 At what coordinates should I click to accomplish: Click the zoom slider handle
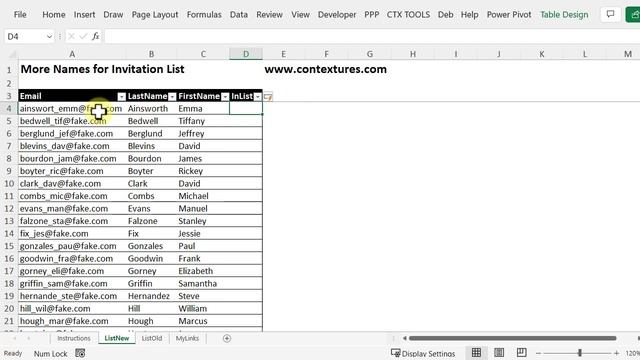(x=580, y=353)
